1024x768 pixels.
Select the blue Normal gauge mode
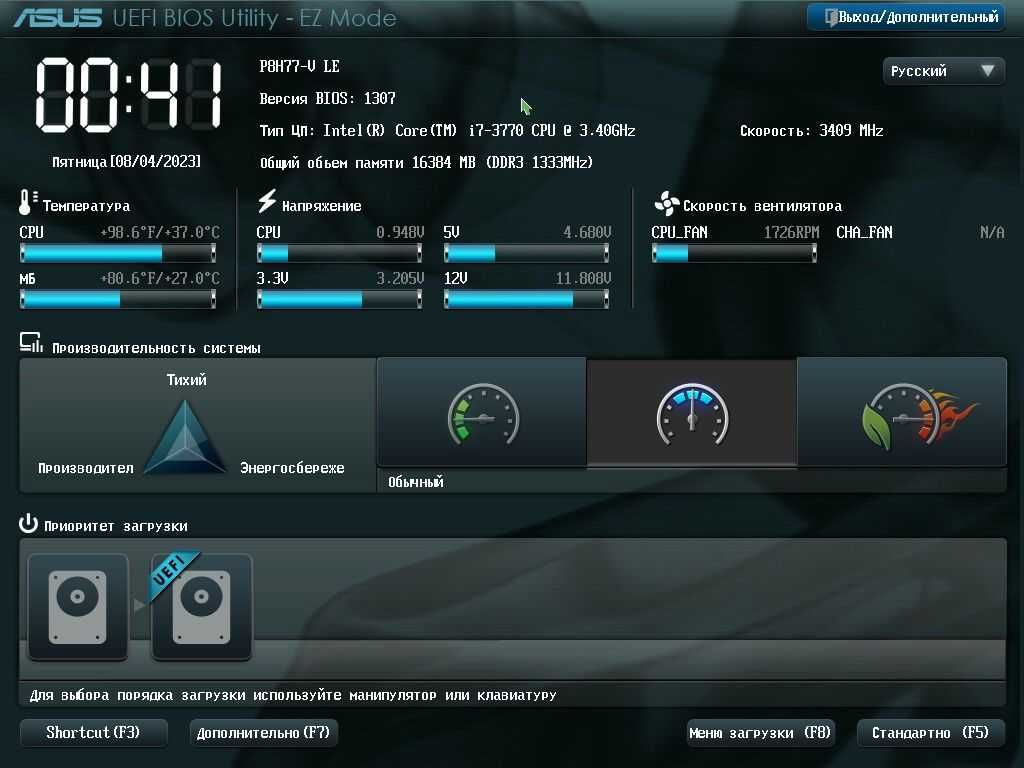point(692,413)
